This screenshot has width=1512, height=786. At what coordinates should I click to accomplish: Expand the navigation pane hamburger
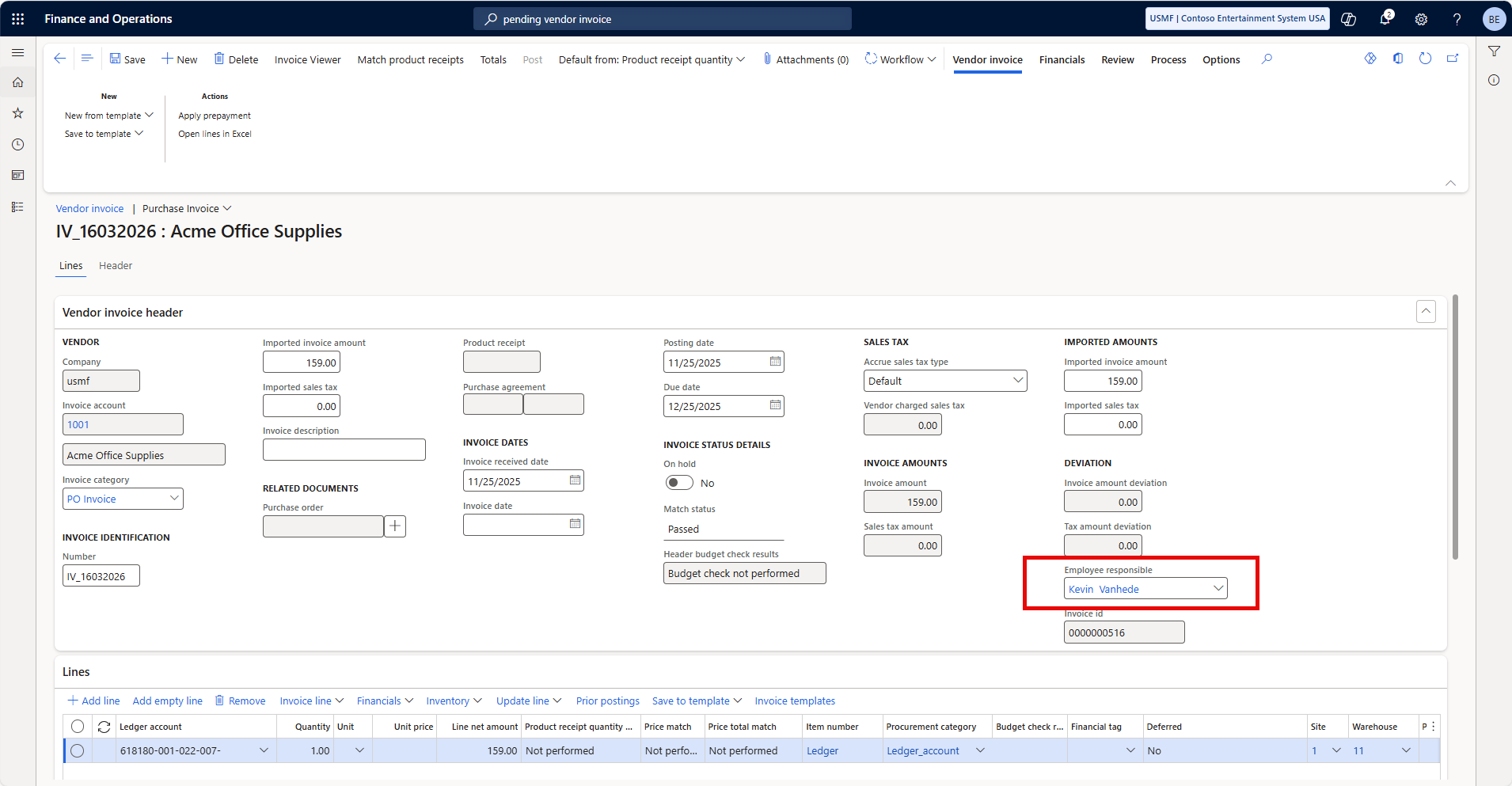point(17,52)
